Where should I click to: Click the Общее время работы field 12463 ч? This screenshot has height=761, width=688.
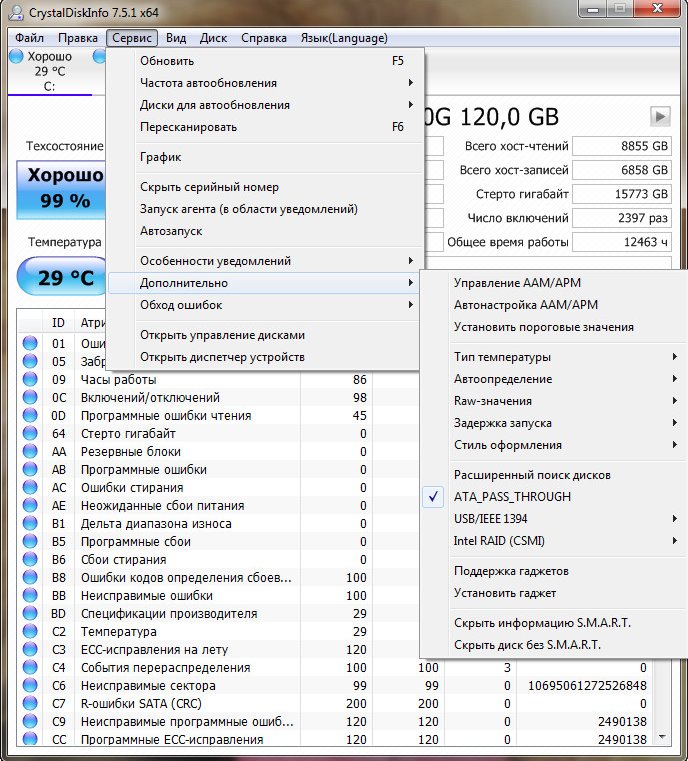pos(622,242)
